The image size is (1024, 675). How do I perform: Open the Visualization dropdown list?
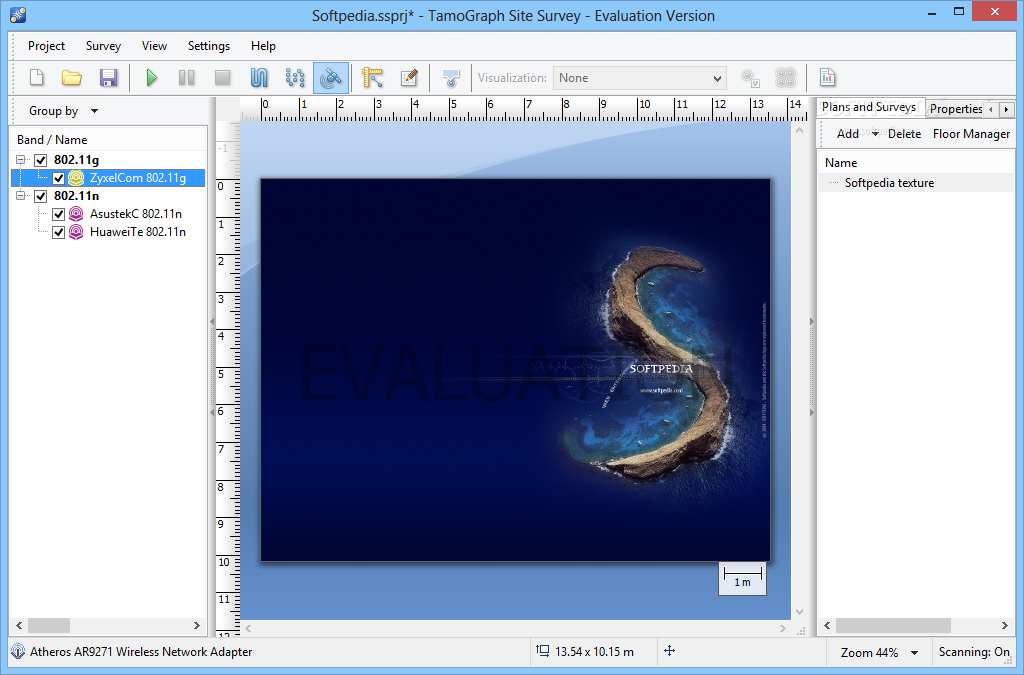640,78
